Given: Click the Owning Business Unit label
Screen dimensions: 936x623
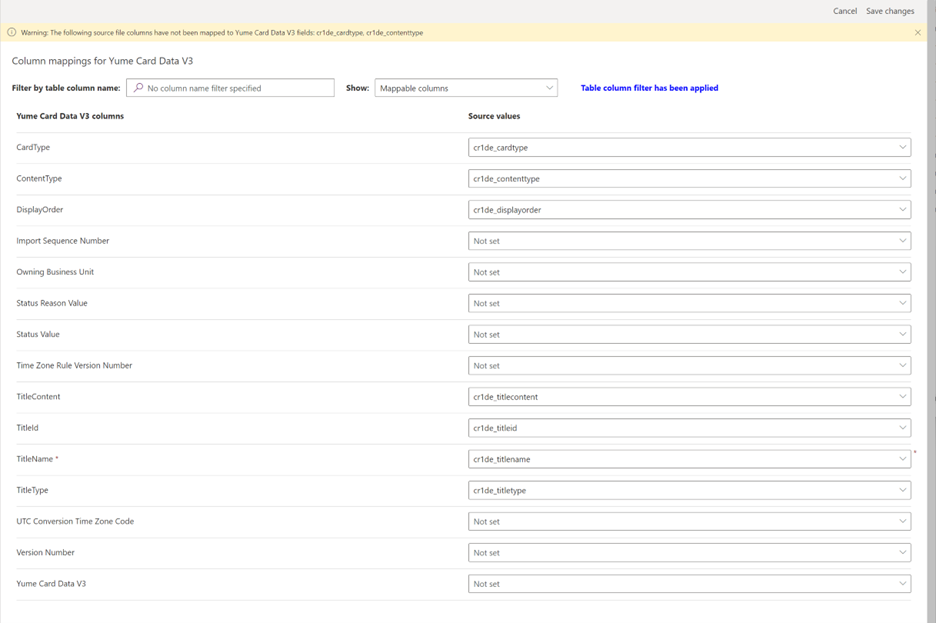Looking at the screenshot, I should click(55, 272).
